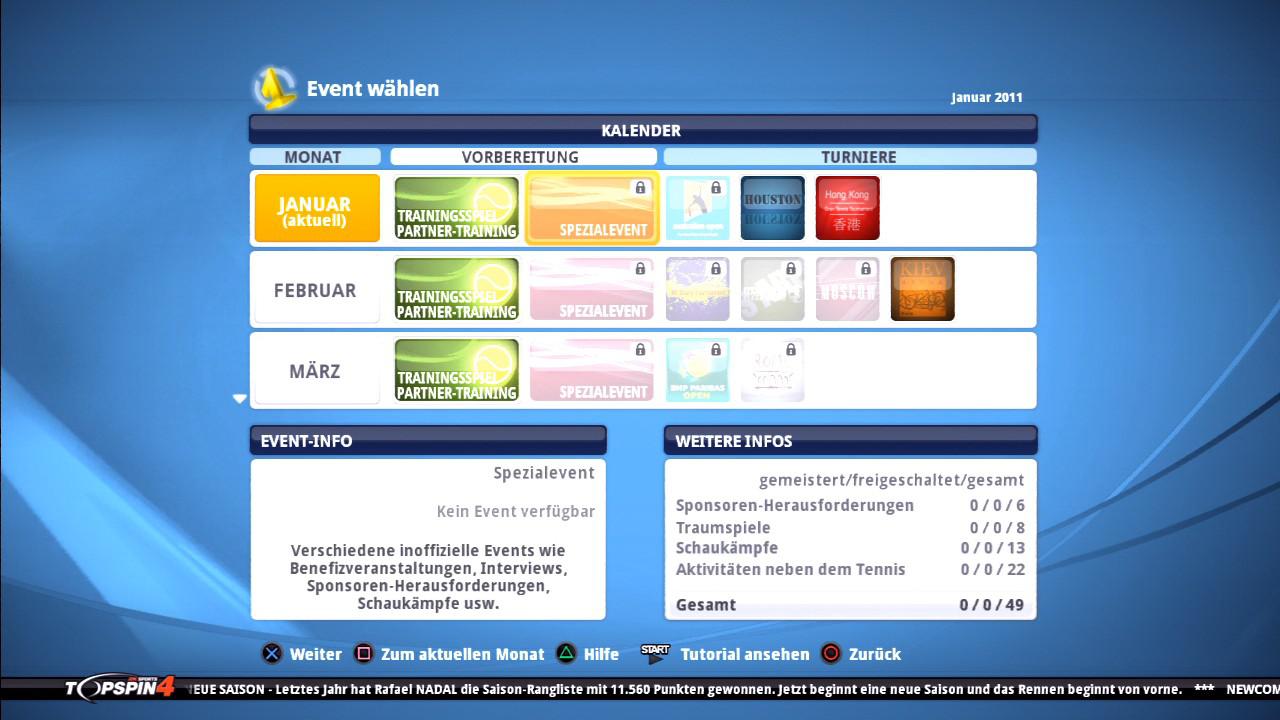Image resolution: width=1280 pixels, height=720 pixels.
Task: Click Zum aktuellen Monat
Action: point(463,654)
